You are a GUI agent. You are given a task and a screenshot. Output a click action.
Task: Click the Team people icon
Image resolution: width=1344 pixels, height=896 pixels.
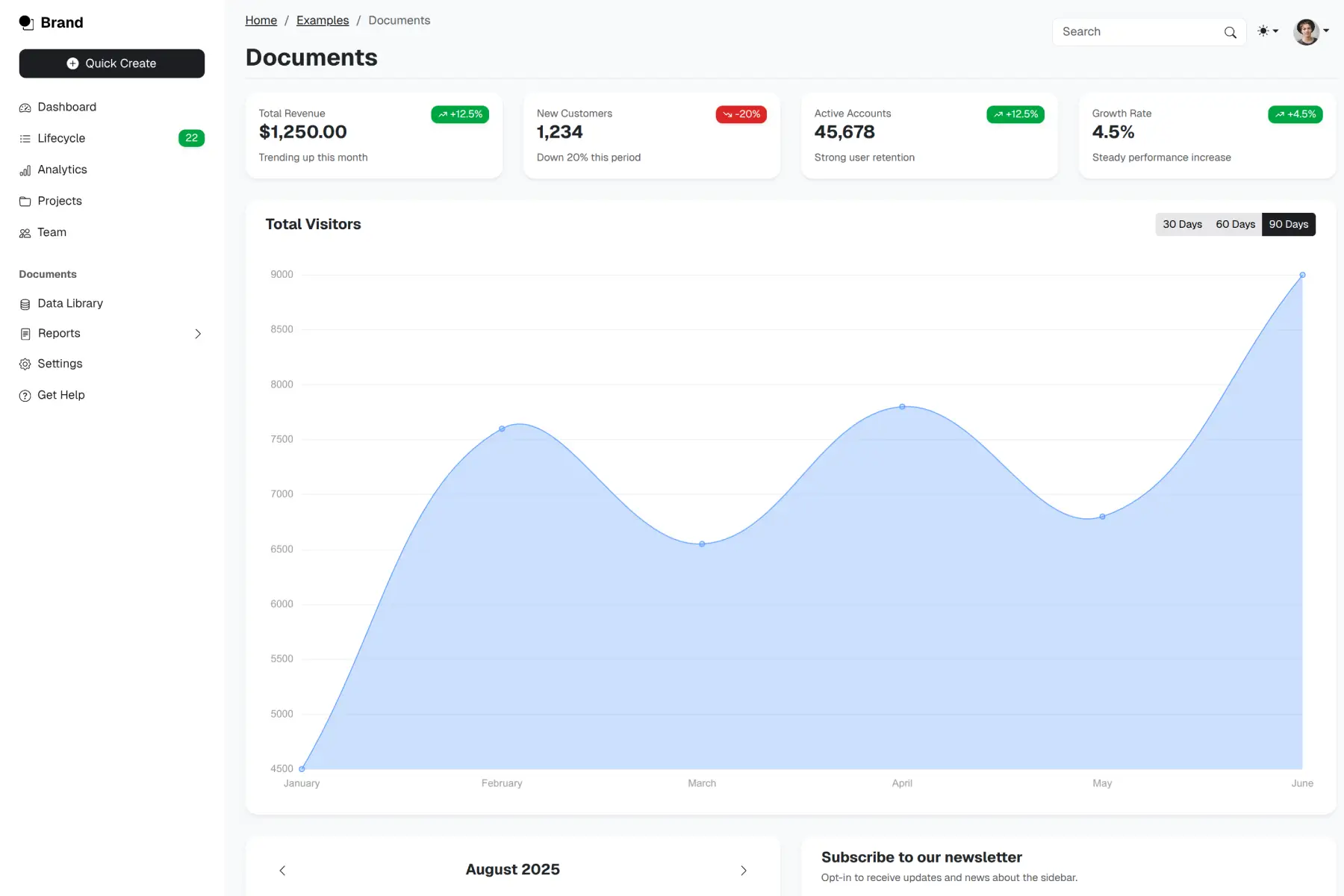(x=25, y=232)
